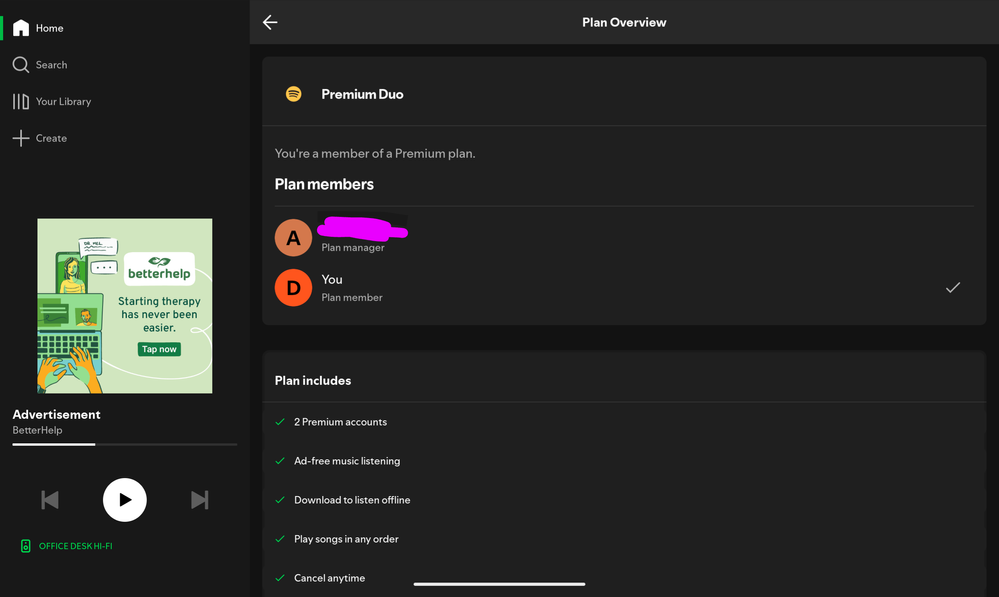Click the checkmark beside Download to listen offline

point(280,500)
